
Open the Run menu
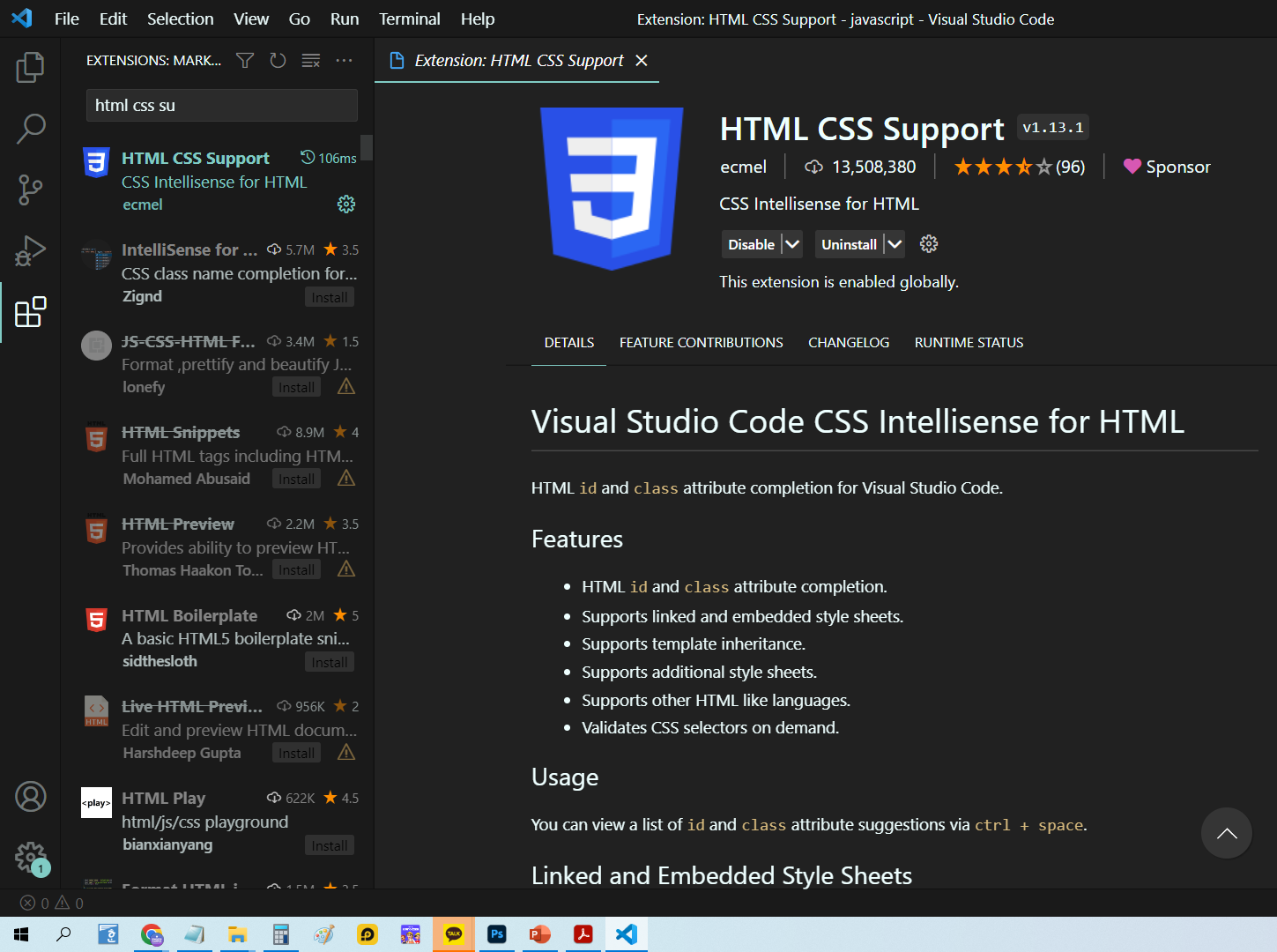pos(345,19)
